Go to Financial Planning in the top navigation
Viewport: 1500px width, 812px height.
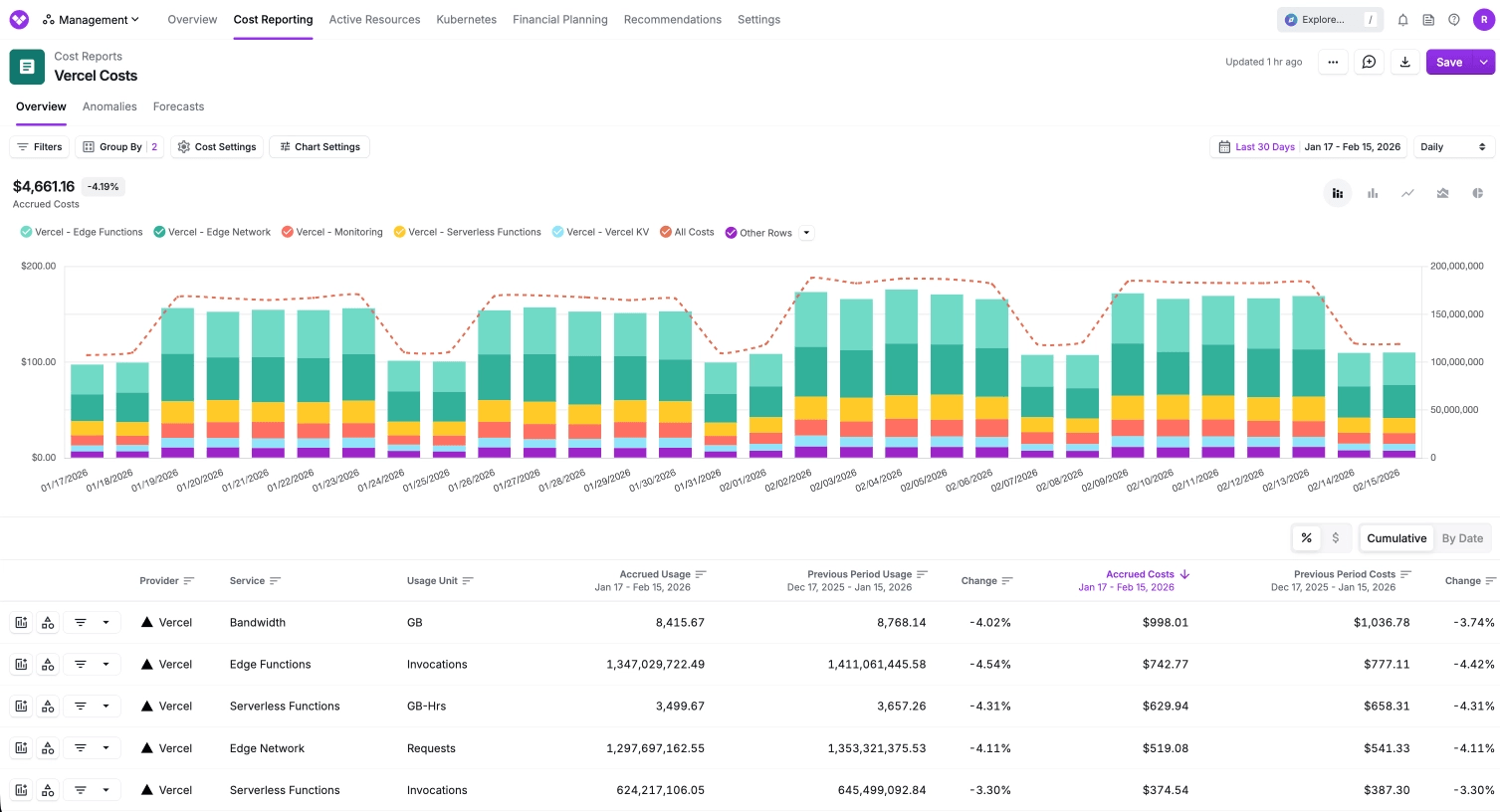tap(560, 20)
